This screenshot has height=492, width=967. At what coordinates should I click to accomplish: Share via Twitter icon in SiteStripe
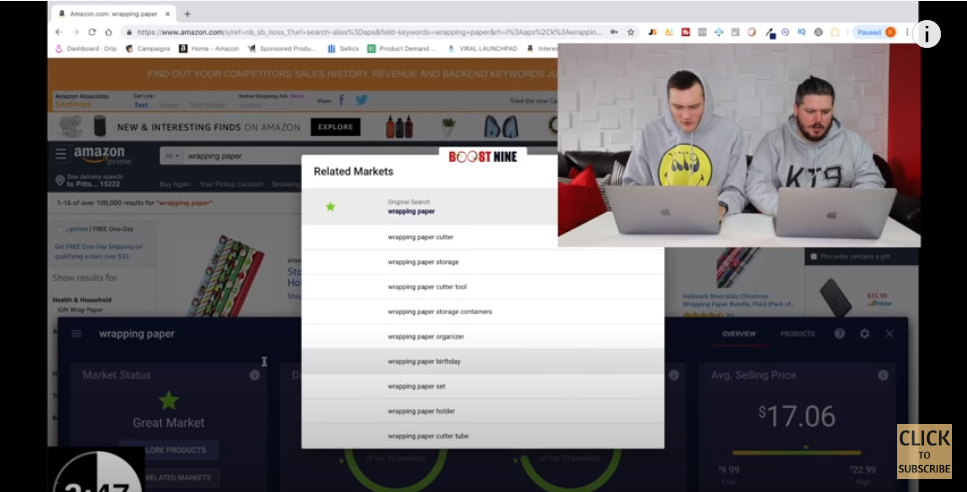coord(361,100)
